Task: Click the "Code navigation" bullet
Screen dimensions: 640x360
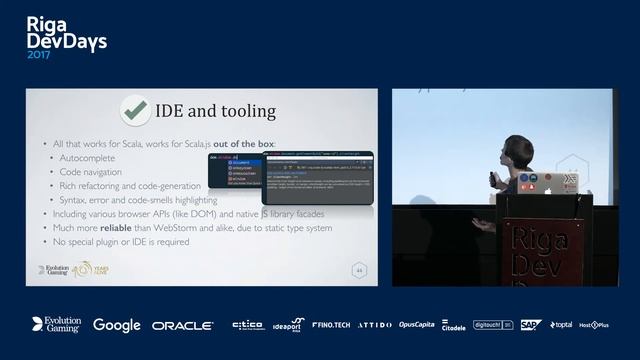Action: pyautogui.click(x=91, y=172)
